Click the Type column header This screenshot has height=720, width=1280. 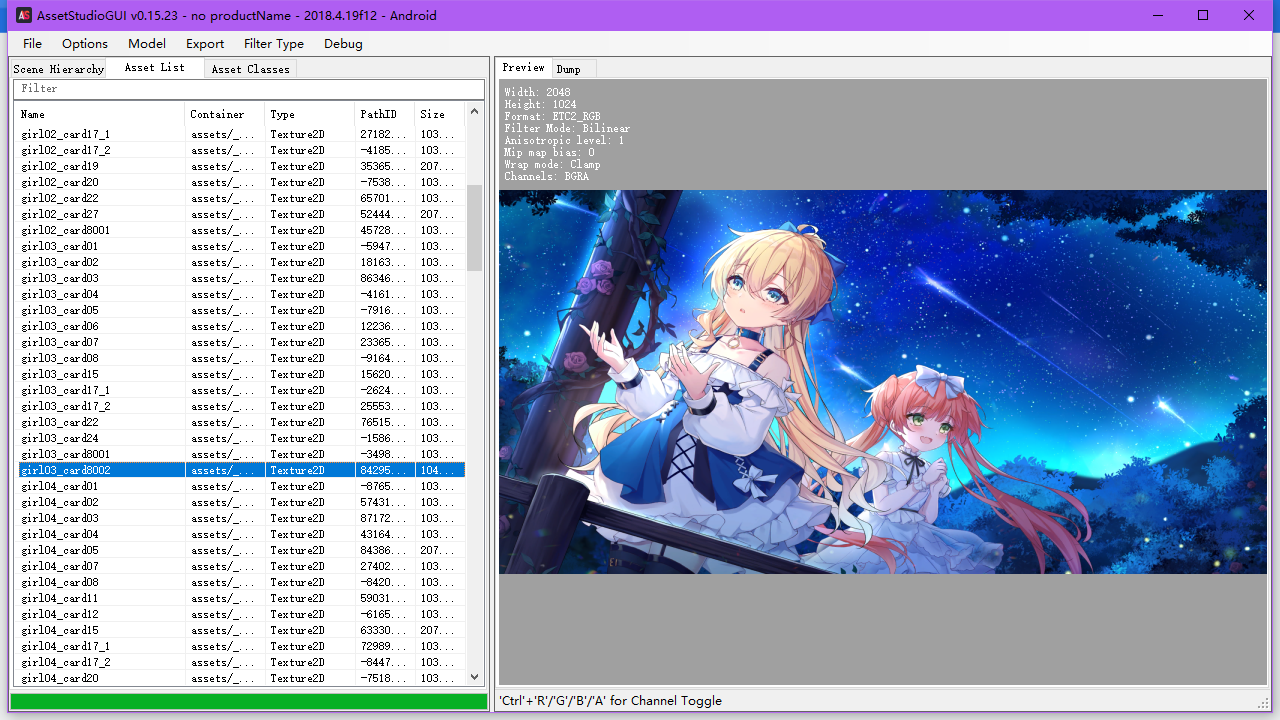(x=309, y=114)
